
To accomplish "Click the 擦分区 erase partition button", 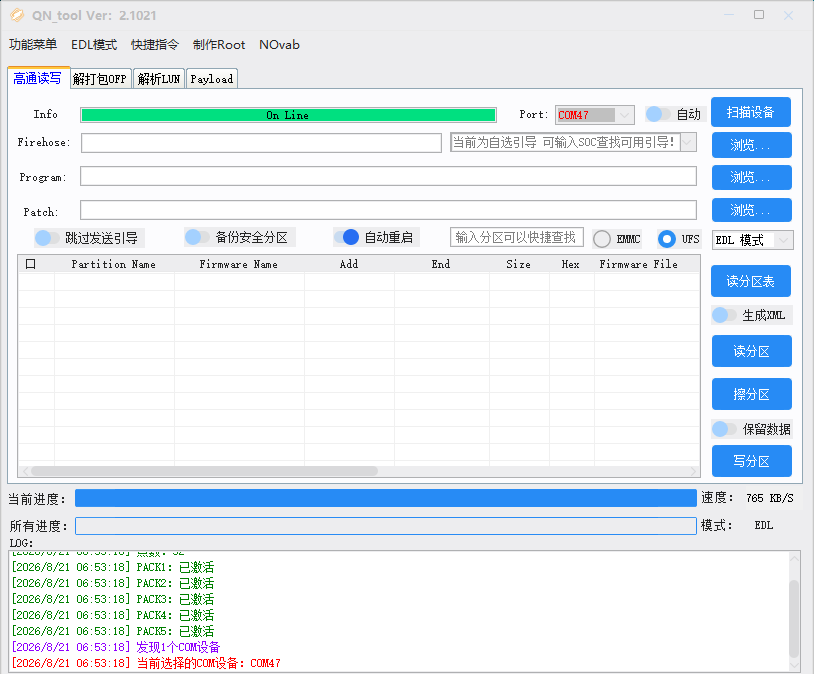I will [751, 394].
